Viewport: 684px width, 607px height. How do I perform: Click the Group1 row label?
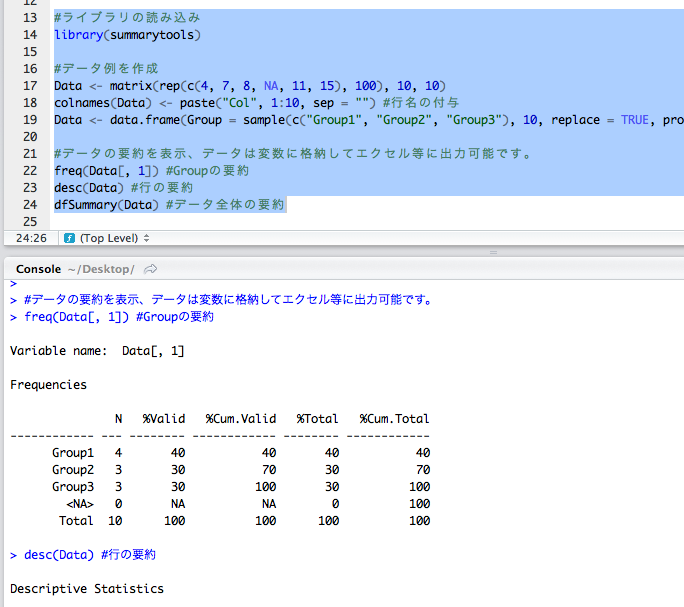coord(73,453)
